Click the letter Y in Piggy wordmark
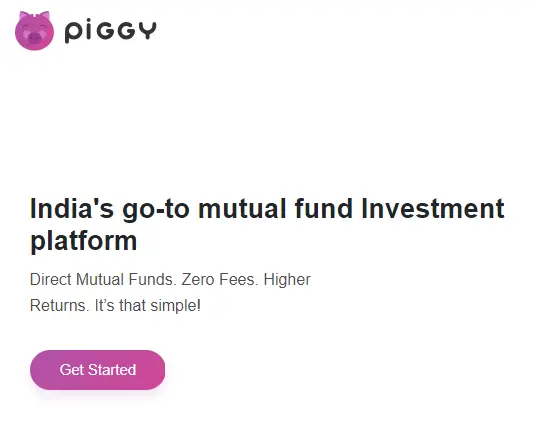The height and width of the screenshot is (422, 537). pos(148,30)
